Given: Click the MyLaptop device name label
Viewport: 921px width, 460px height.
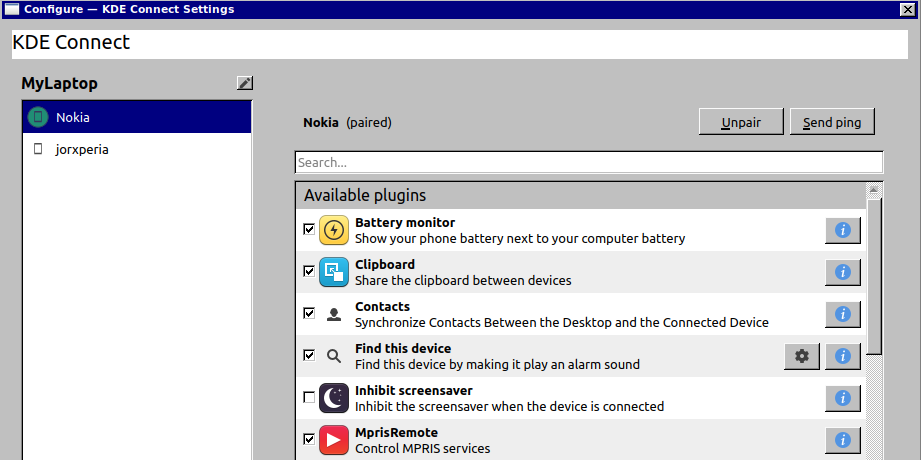Looking at the screenshot, I should pos(59,83).
